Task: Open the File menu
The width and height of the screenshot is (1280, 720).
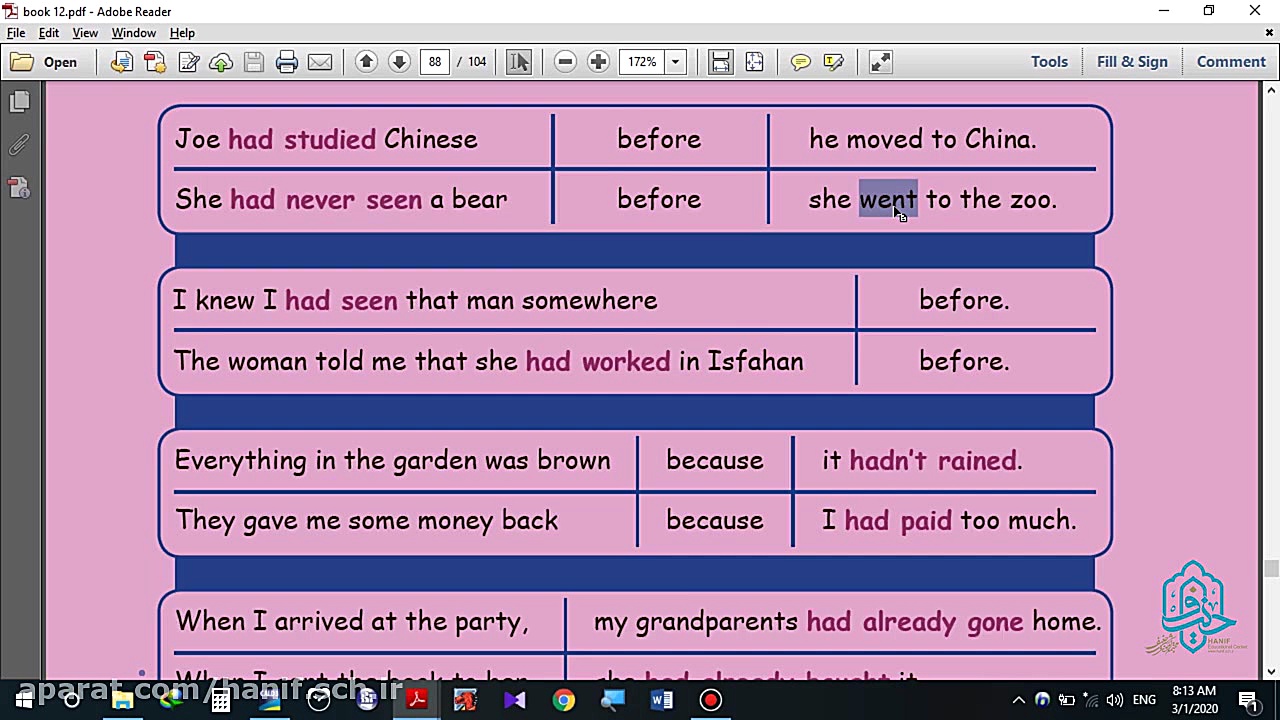Action: pyautogui.click(x=16, y=33)
